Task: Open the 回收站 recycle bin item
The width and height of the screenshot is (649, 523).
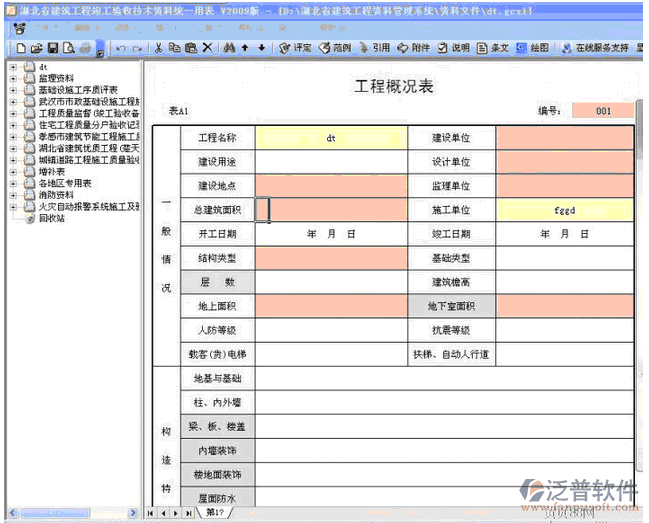Action: 51,218
